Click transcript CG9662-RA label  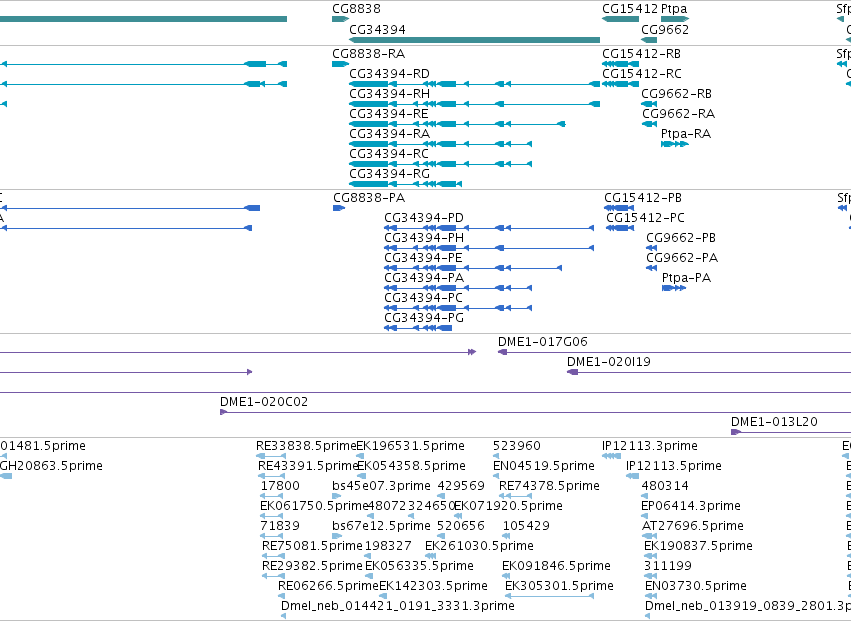[678, 114]
